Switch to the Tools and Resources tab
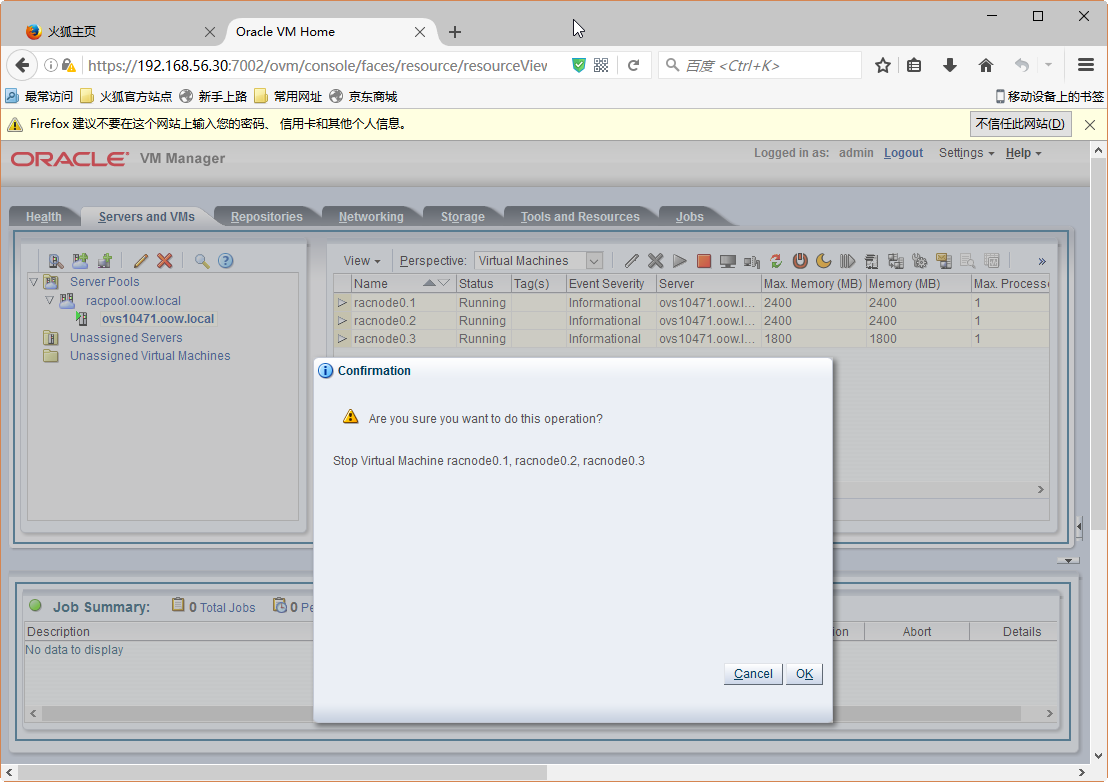 pyautogui.click(x=580, y=217)
